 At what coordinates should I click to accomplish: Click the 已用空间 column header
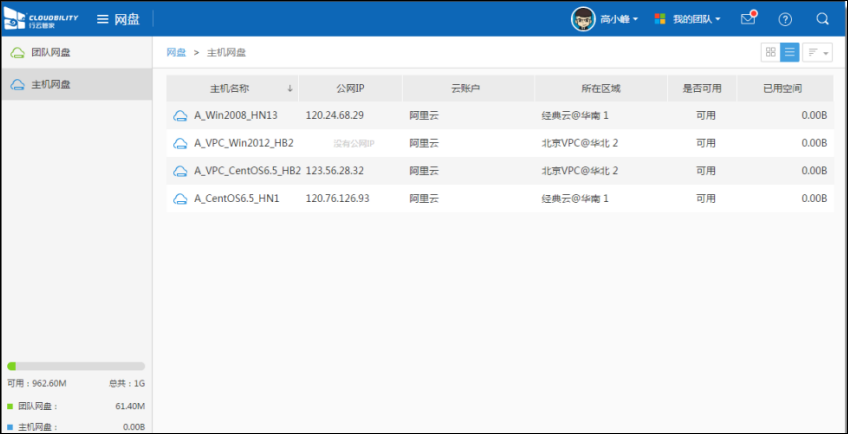coord(783,89)
